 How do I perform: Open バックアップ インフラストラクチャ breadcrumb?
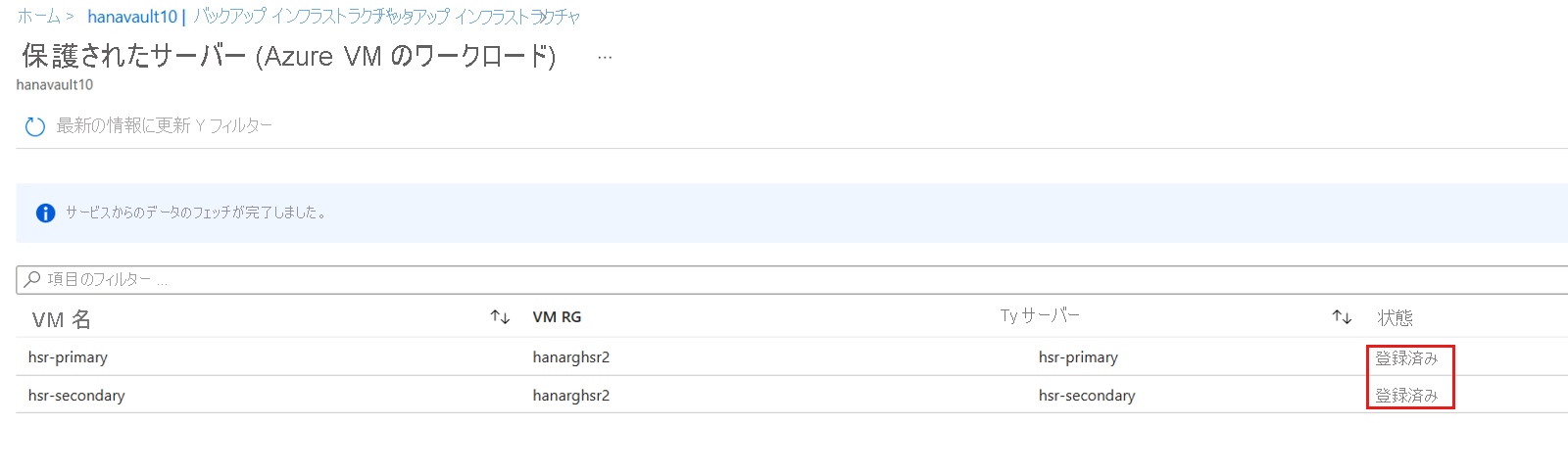click(x=386, y=17)
